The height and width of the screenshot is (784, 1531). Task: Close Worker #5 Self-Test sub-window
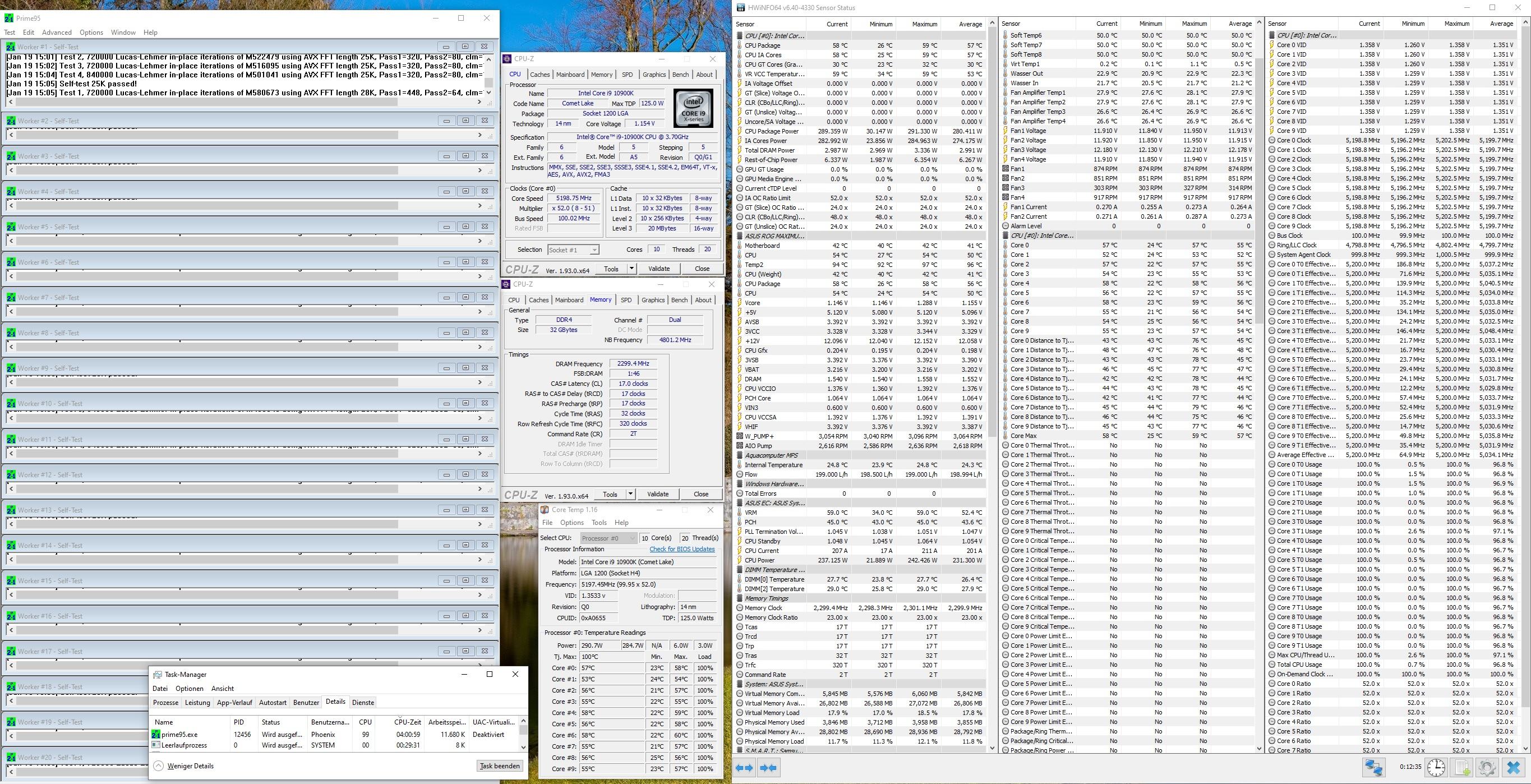(485, 227)
